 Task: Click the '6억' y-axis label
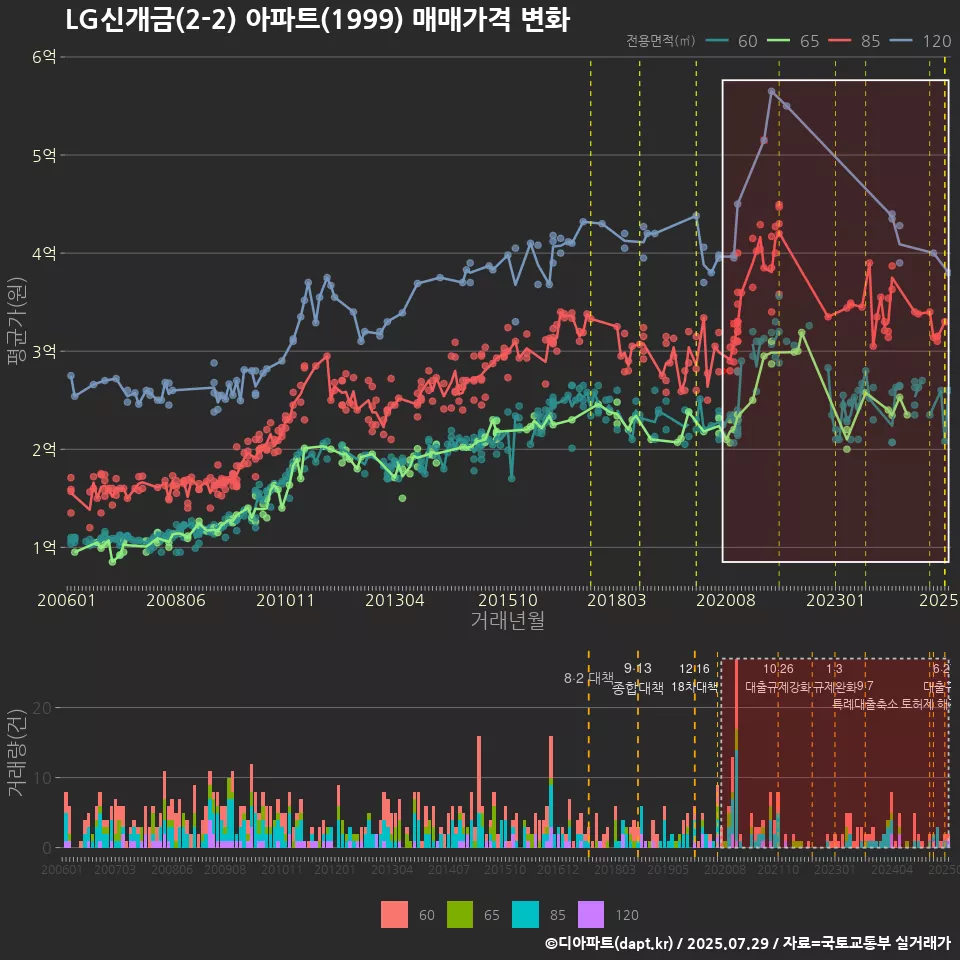(x=44, y=56)
